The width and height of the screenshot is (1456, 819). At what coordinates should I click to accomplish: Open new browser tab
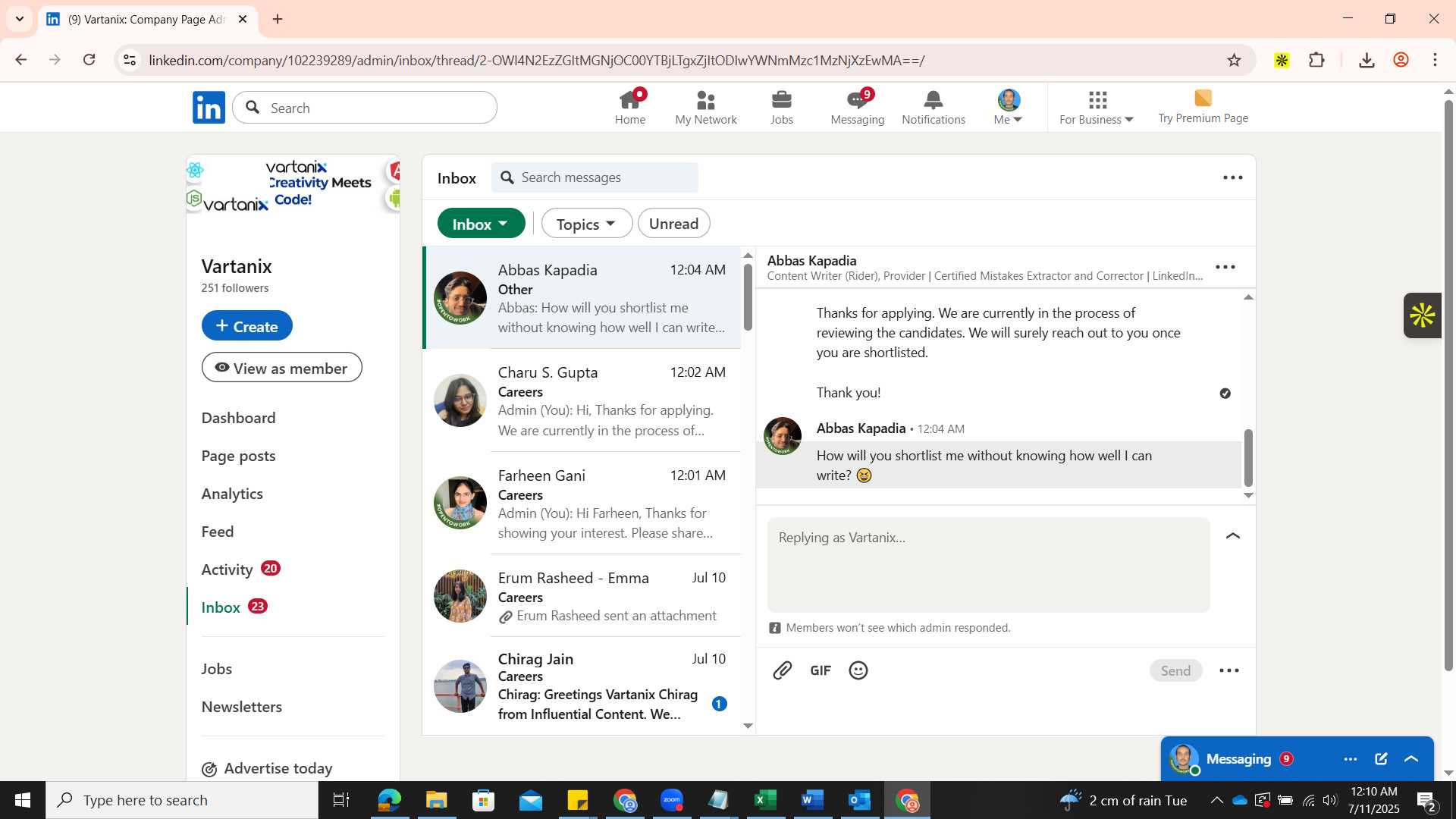tap(278, 19)
